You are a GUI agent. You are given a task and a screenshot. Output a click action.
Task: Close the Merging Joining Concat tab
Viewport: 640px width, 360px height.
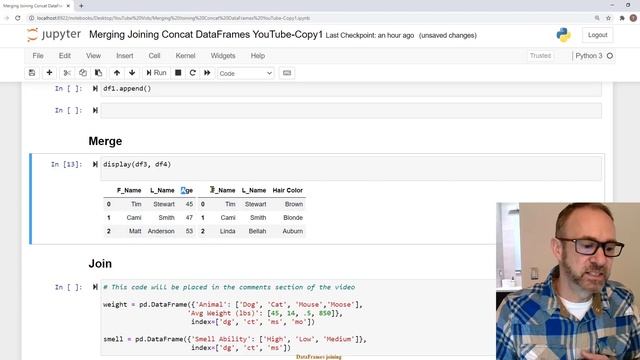pos(68,6)
